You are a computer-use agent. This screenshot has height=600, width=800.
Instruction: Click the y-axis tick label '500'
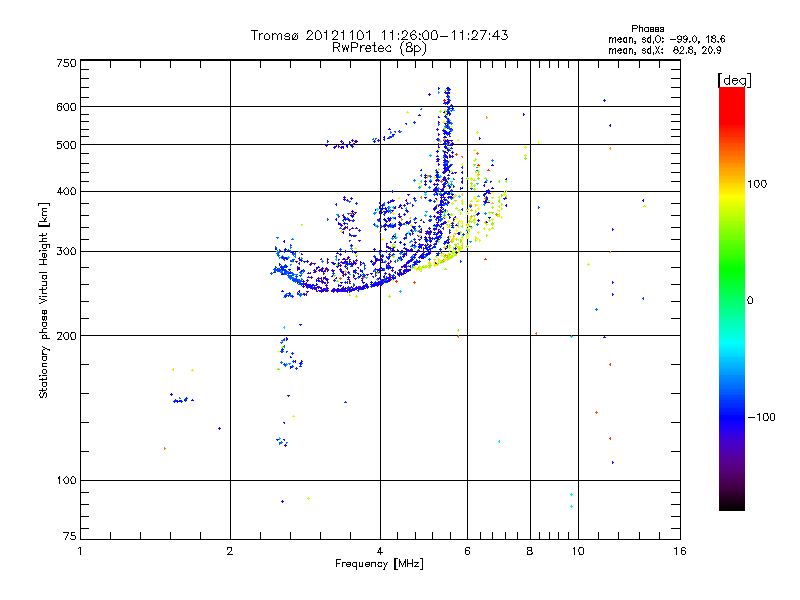(x=66, y=145)
